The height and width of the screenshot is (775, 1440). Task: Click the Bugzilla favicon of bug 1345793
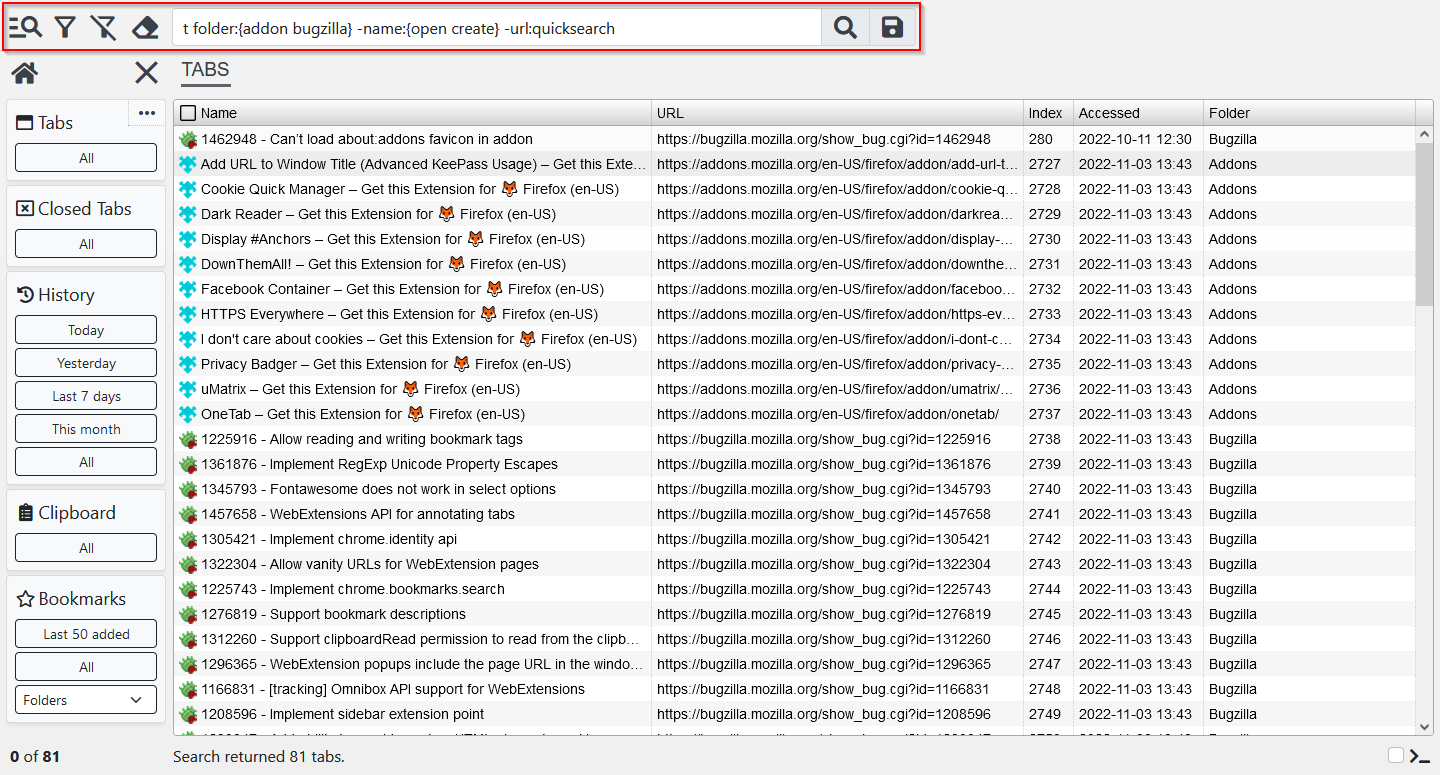(188, 489)
